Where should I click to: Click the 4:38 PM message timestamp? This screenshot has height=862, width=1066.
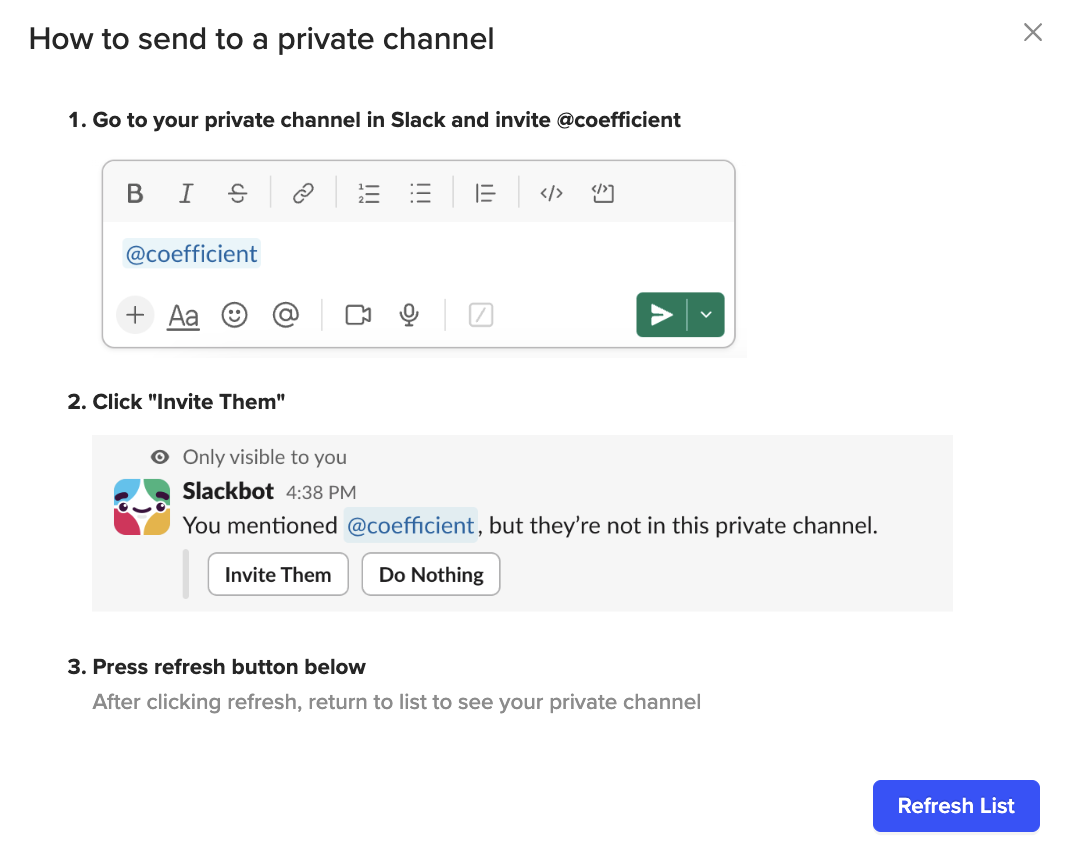pos(321,492)
